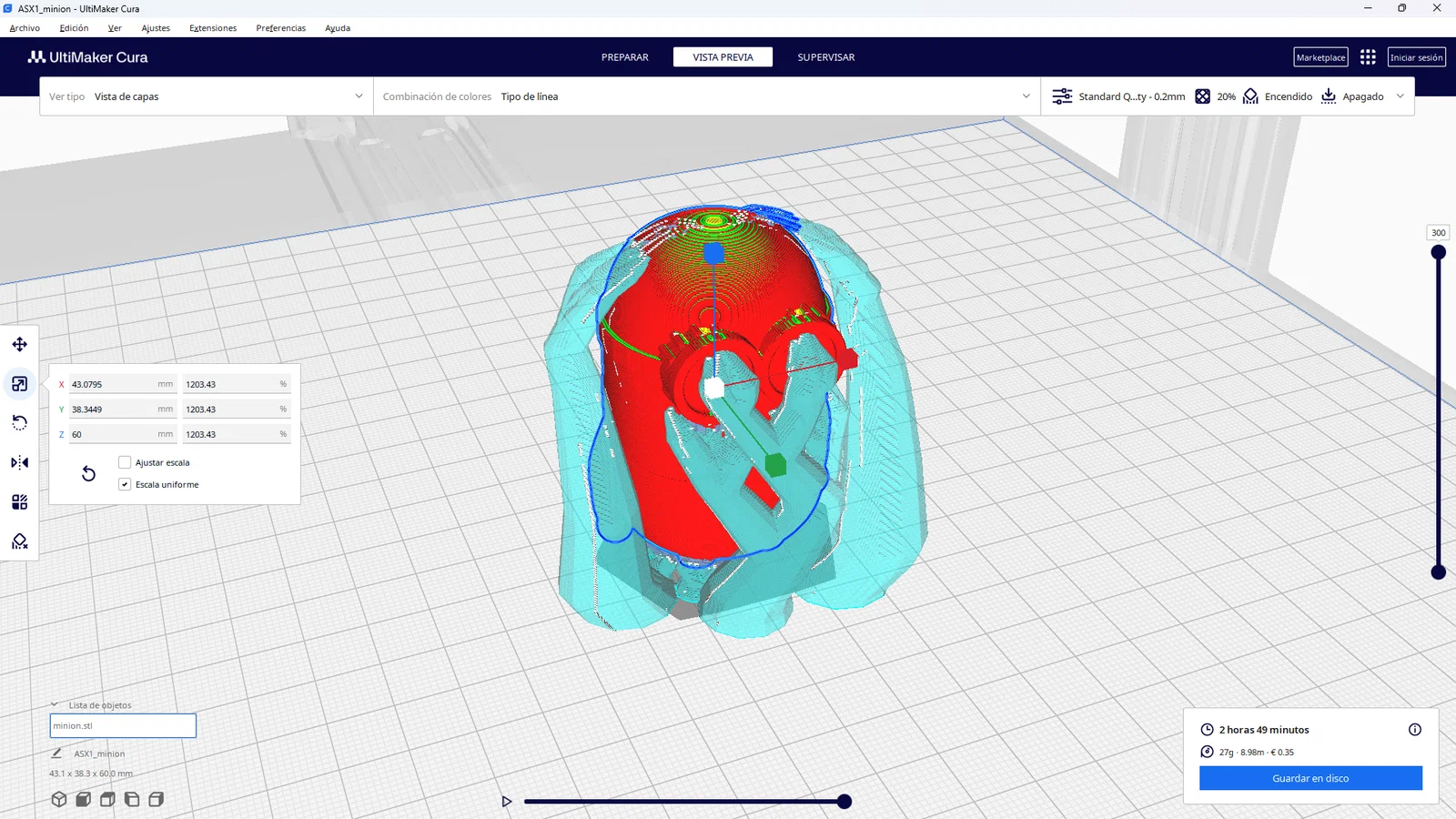The width and height of the screenshot is (1456, 819).
Task: Click the X scale percentage field
Action: (236, 384)
